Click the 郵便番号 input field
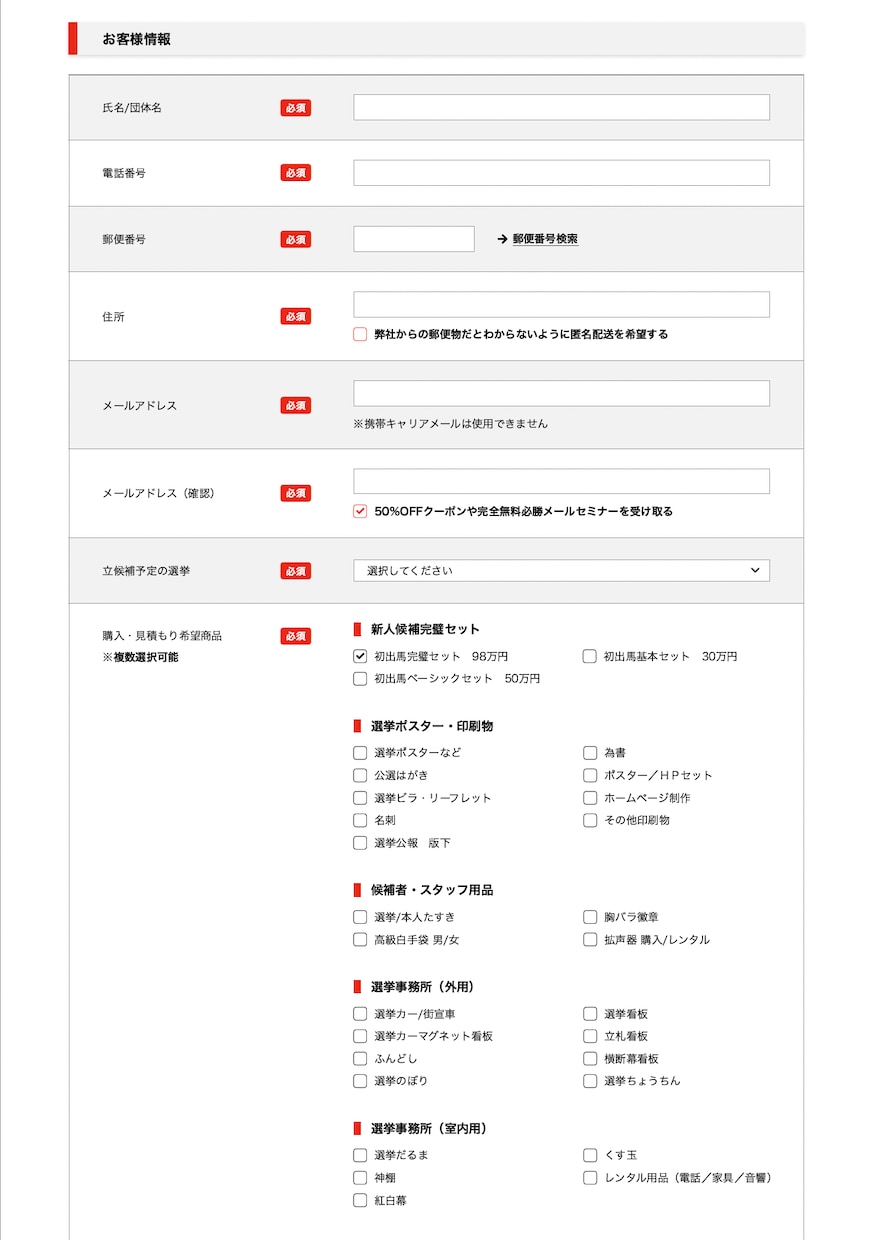Image resolution: width=869 pixels, height=1240 pixels. tap(414, 239)
